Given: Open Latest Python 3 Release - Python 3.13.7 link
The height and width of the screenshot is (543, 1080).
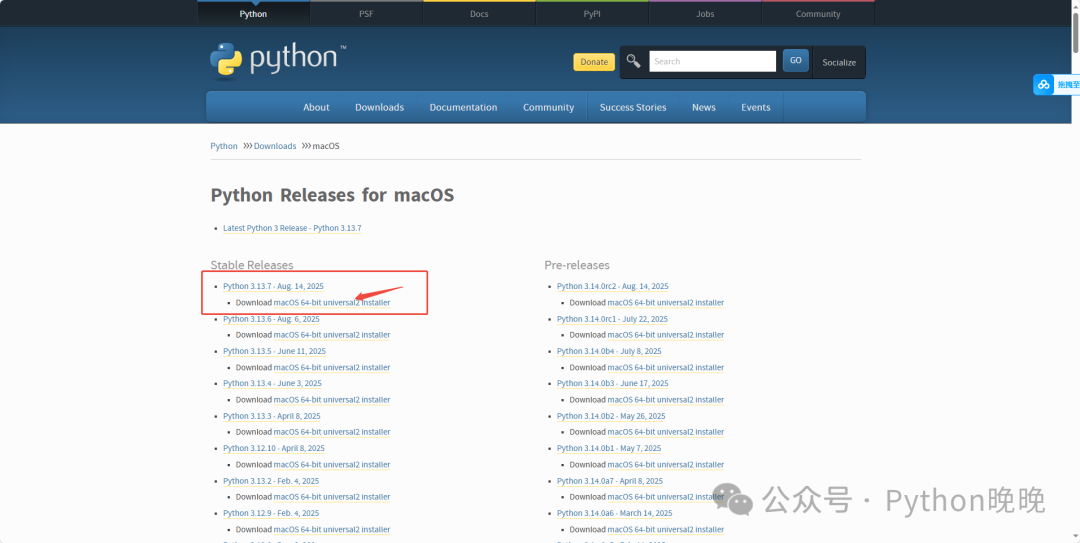Looking at the screenshot, I should [292, 228].
